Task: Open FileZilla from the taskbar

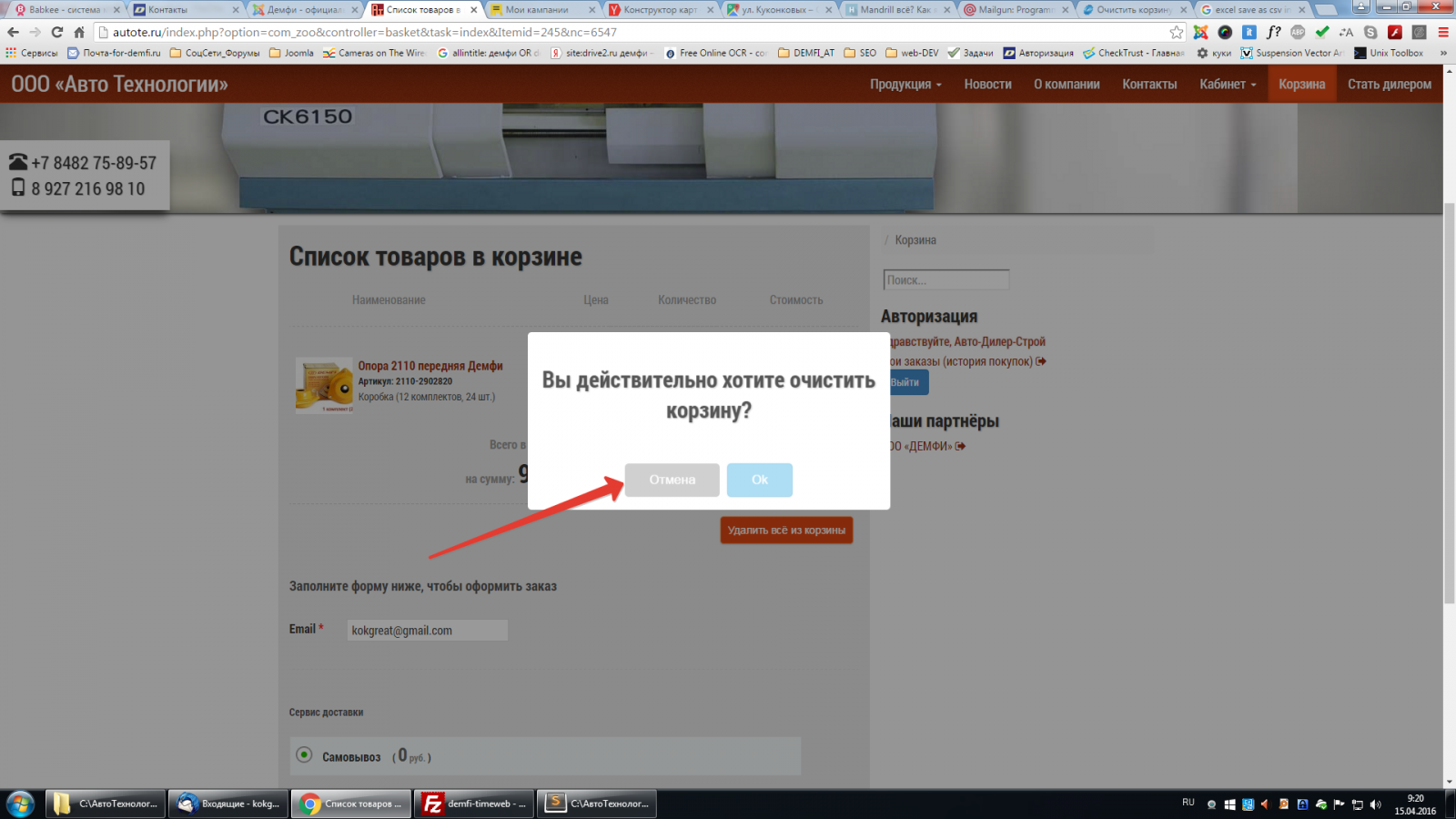Action: [474, 804]
